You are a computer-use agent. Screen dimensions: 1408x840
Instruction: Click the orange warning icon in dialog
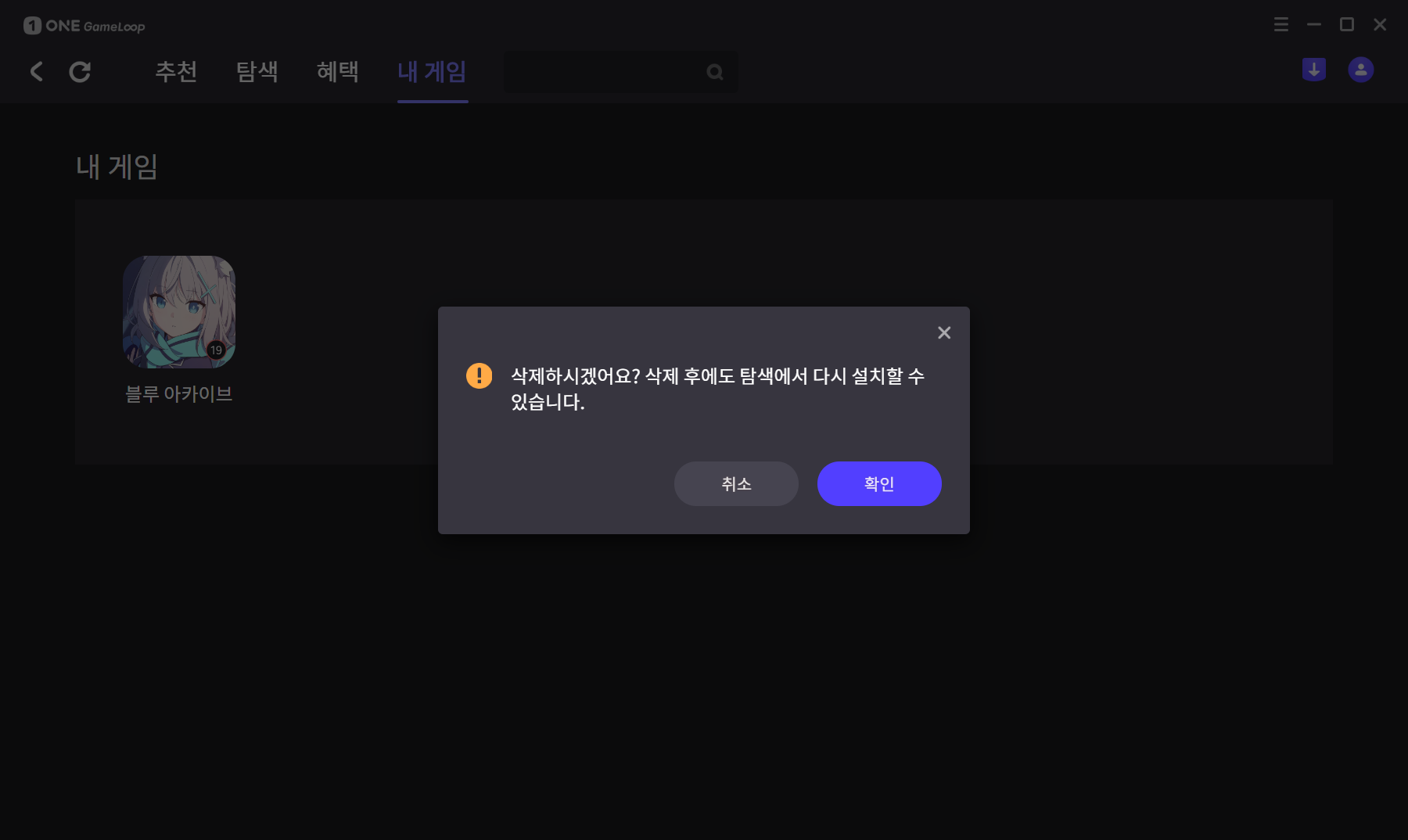(x=479, y=375)
